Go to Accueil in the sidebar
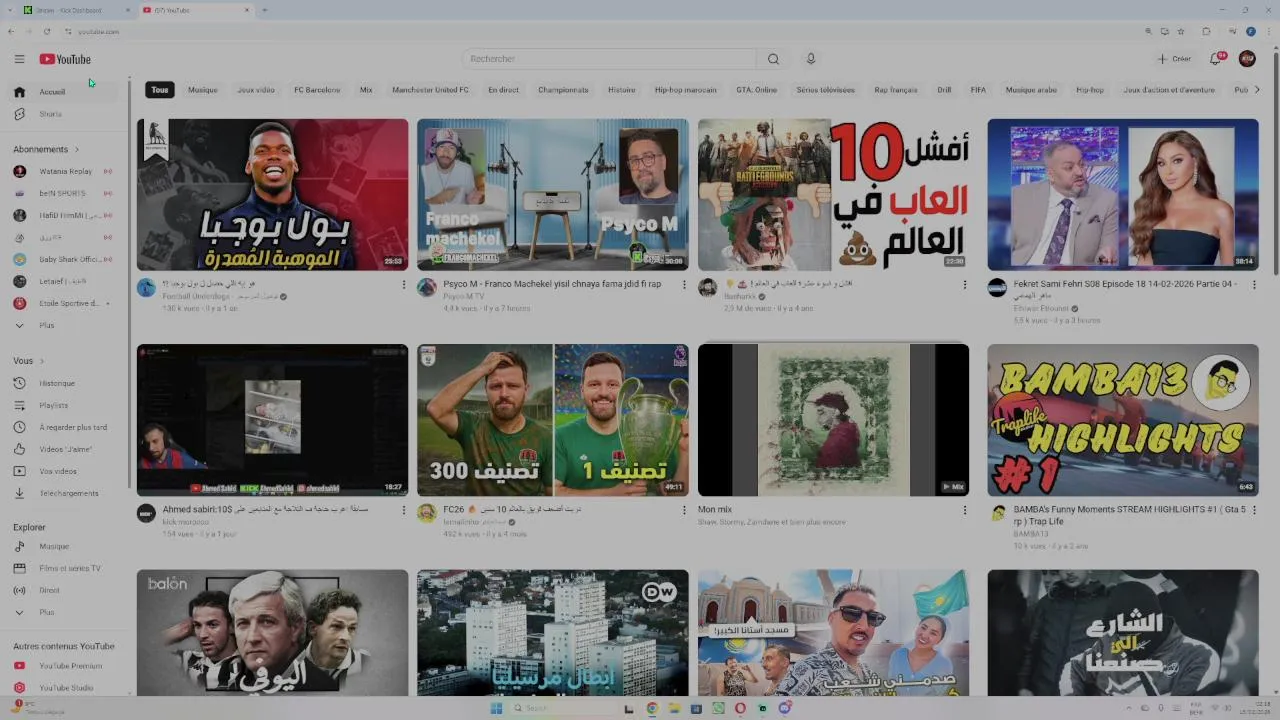Screen dimensions: 1280x720 coord(65,92)
